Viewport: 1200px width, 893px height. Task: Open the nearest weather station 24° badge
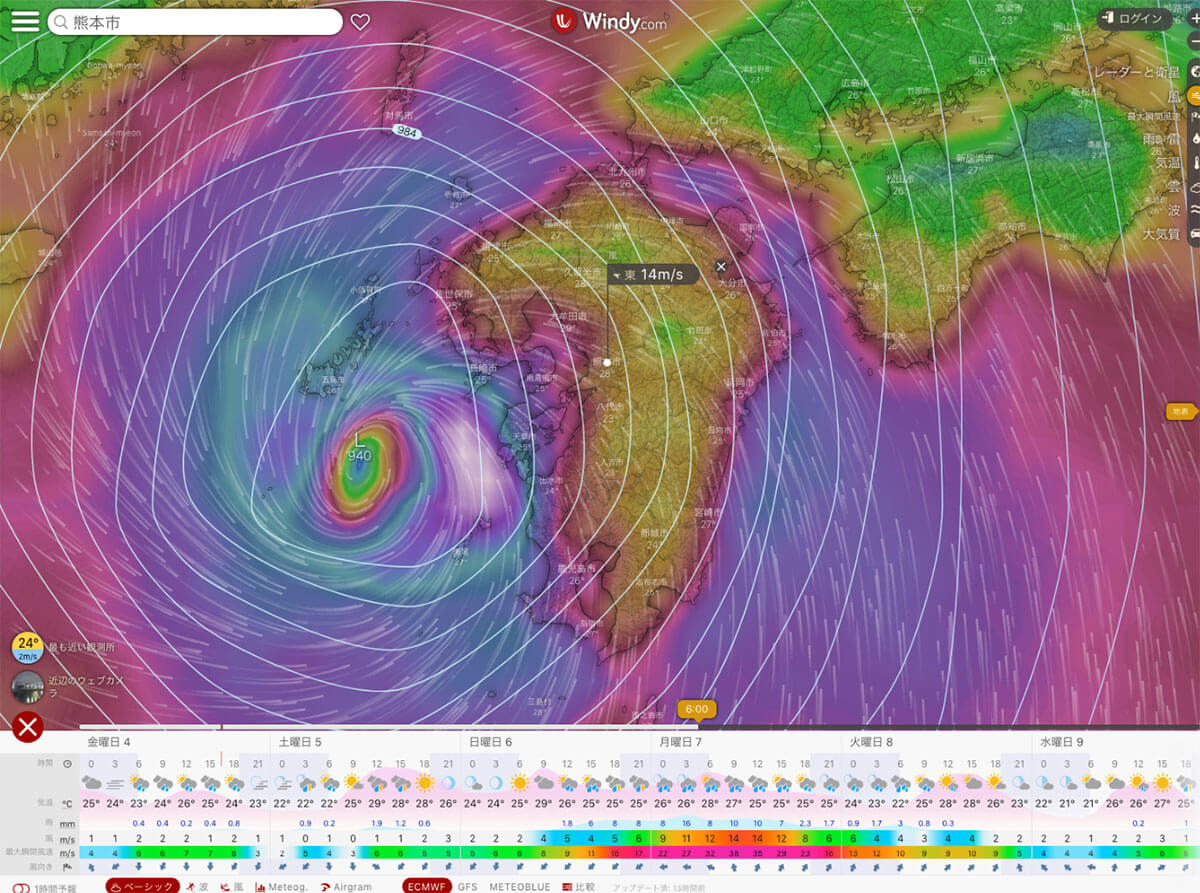tap(27, 647)
